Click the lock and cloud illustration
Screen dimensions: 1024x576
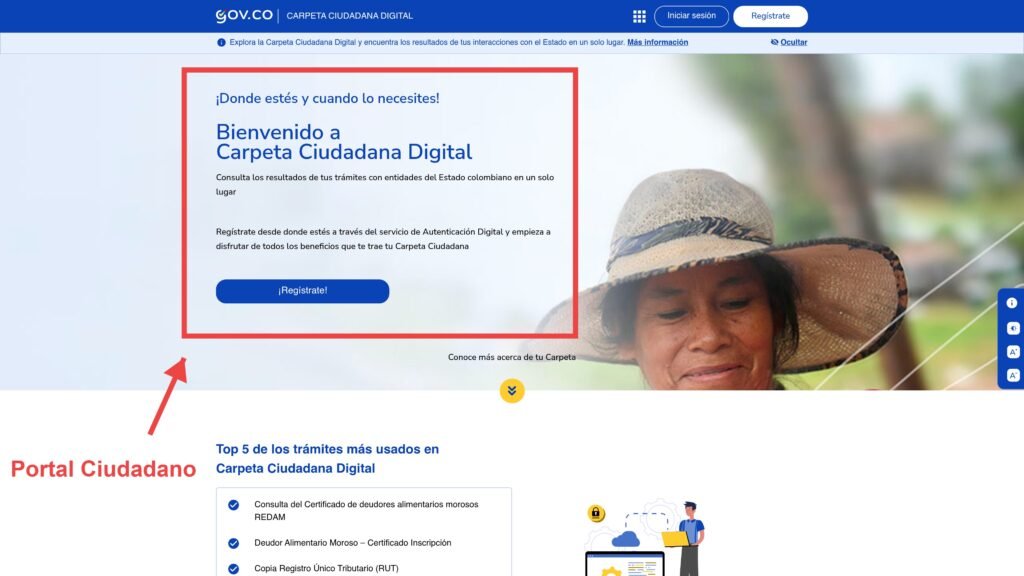(645, 537)
